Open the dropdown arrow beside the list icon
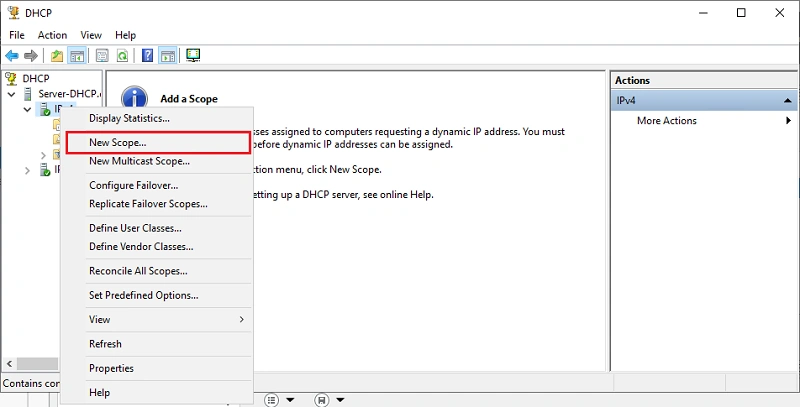The image size is (800, 407). [x=290, y=400]
